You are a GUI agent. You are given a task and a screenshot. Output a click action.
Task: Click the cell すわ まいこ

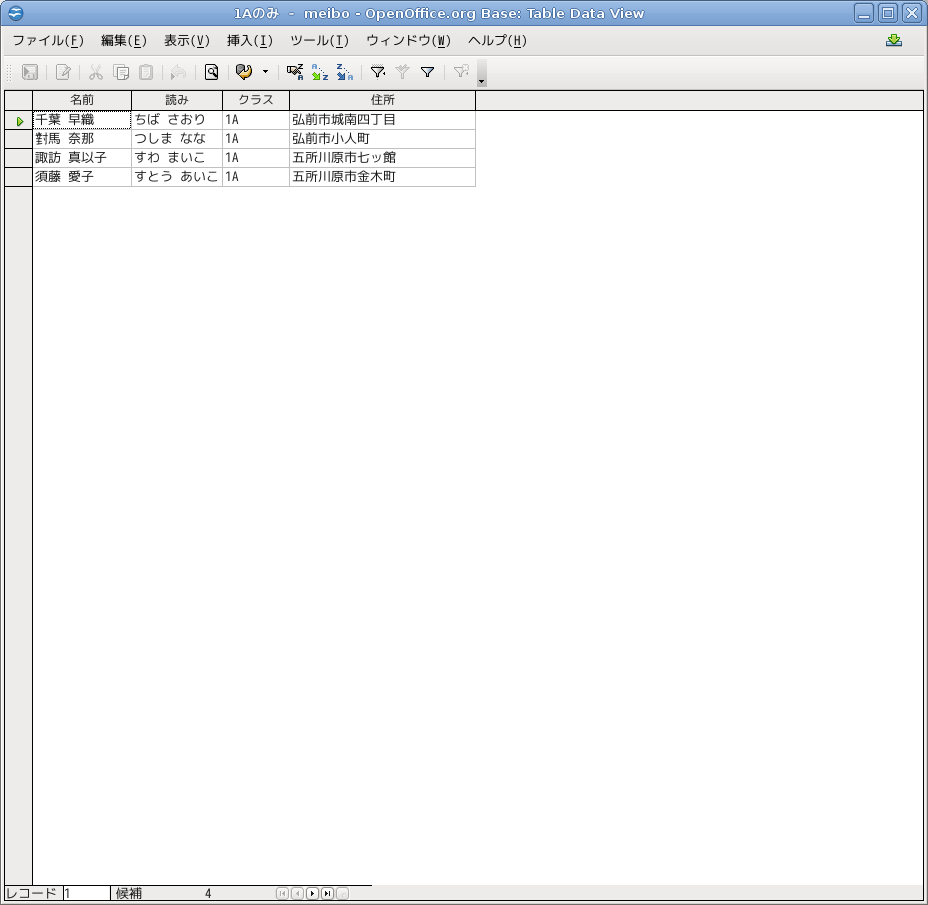177,157
